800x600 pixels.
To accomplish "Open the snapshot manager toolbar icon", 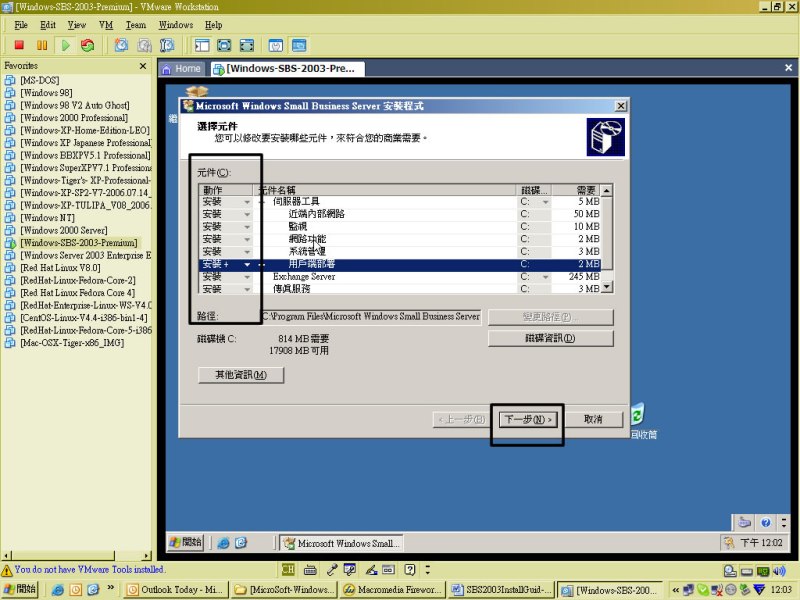I will pos(167,45).
